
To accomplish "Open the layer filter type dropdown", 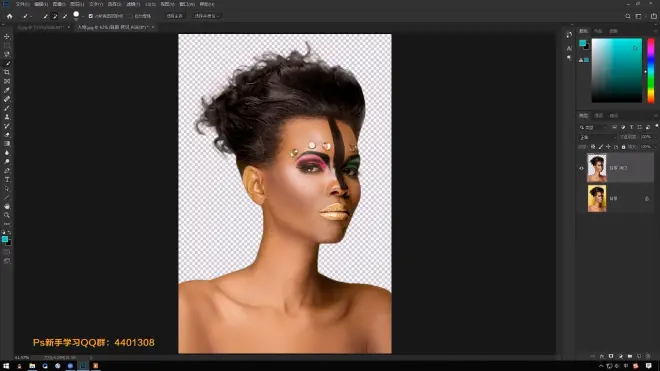I will coord(593,127).
